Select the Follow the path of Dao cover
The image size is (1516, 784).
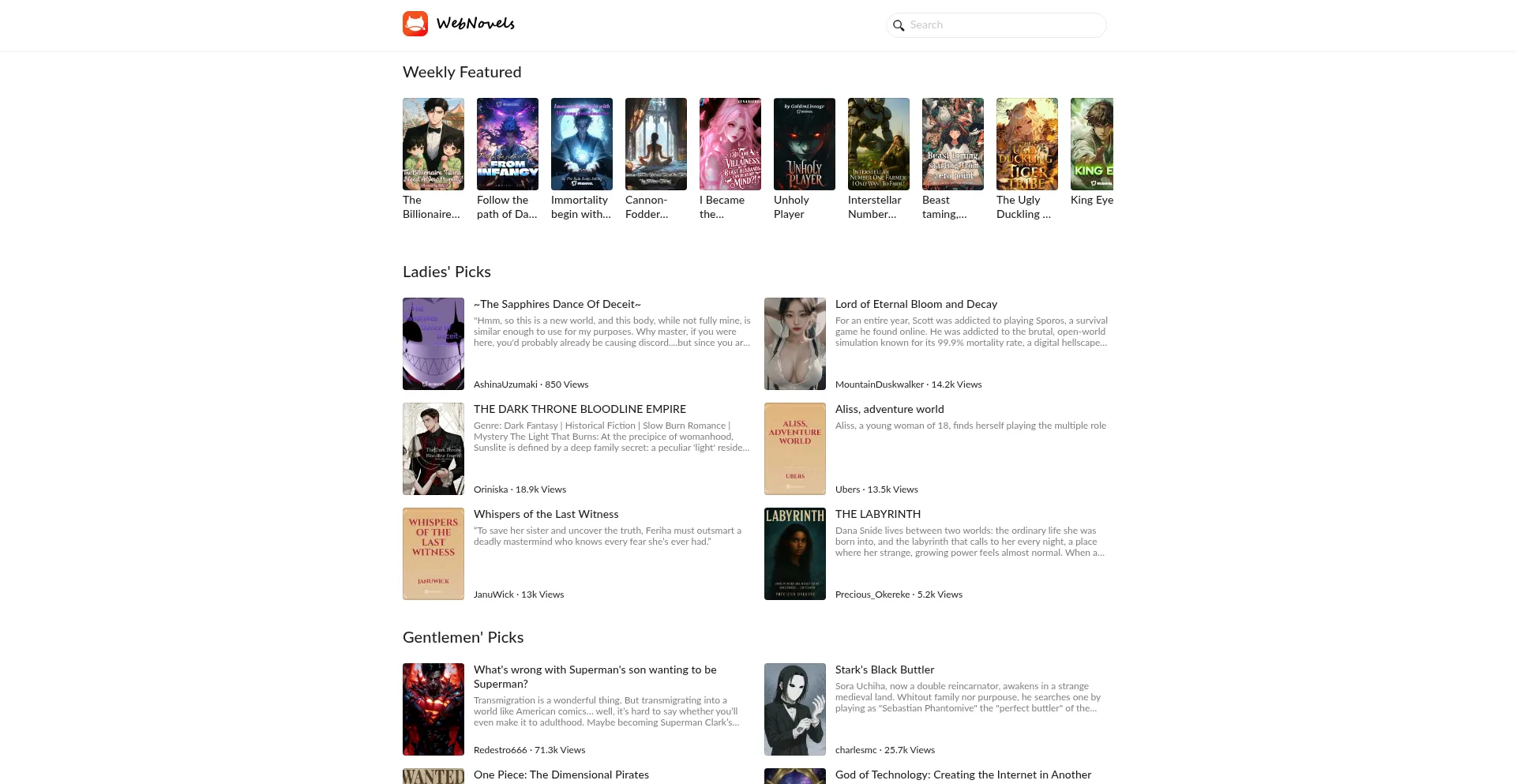508,144
